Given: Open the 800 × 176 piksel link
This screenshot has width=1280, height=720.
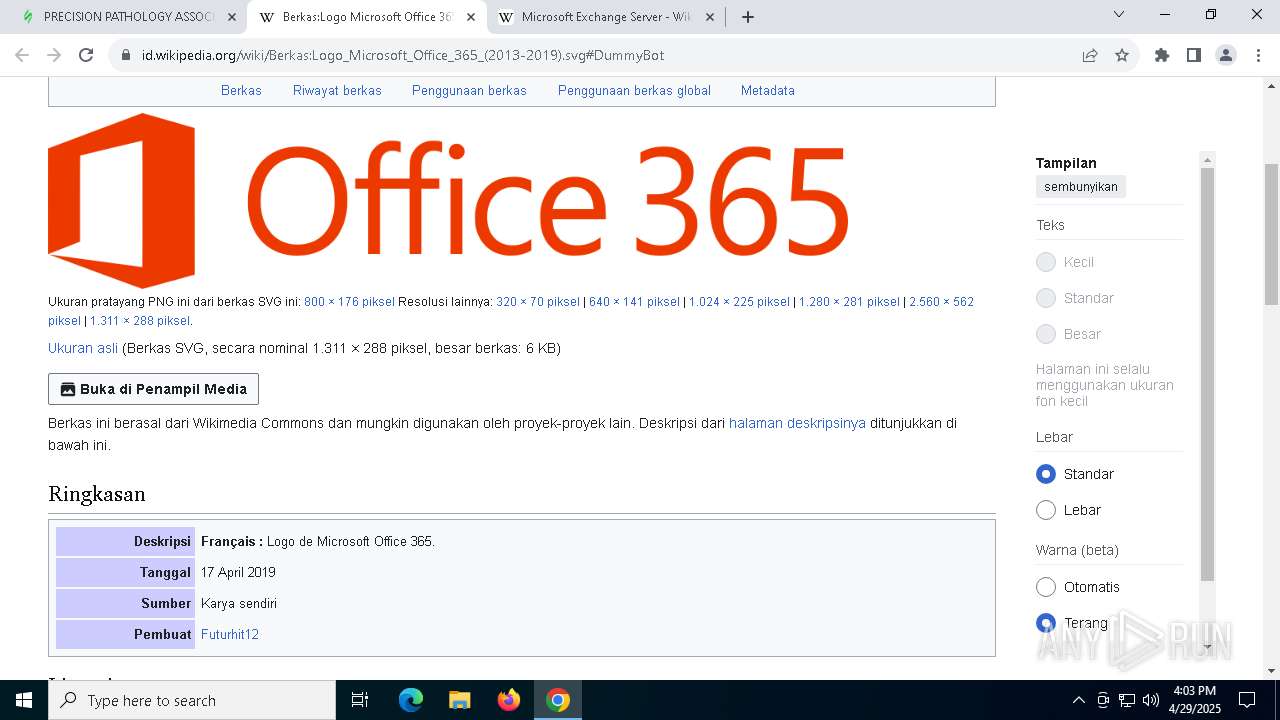Looking at the screenshot, I should point(349,301).
